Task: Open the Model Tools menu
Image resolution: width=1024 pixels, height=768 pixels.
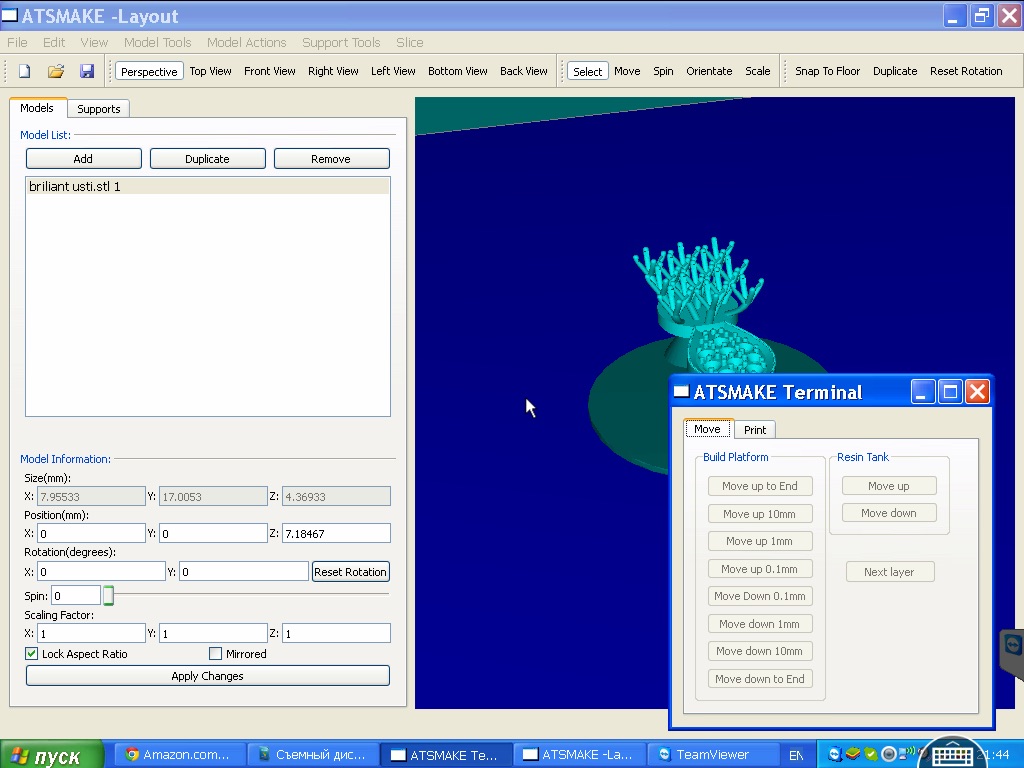Action: [157, 42]
